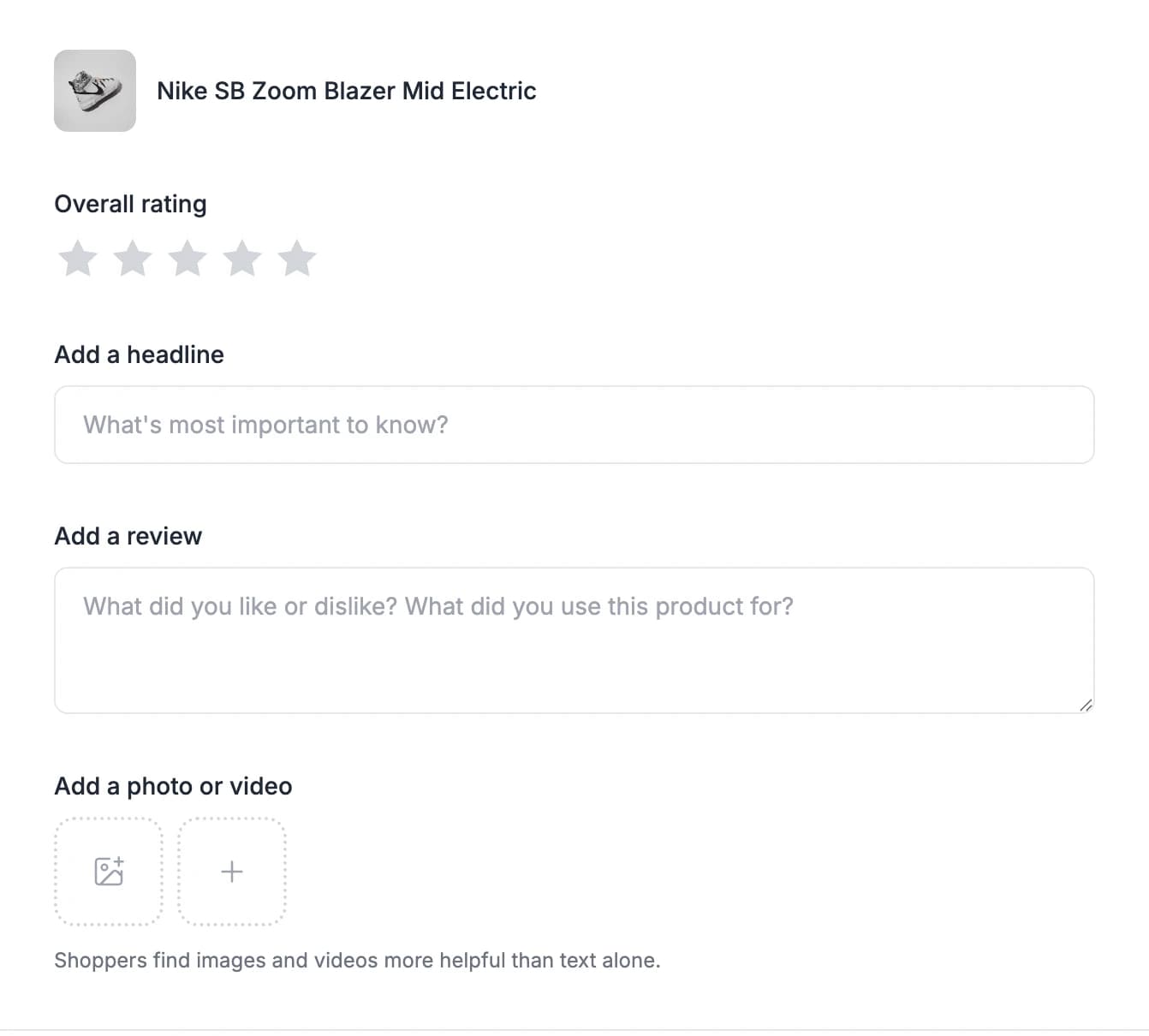Click the 'Add a review' label
Screen dimensions: 1149x1036
point(128,536)
